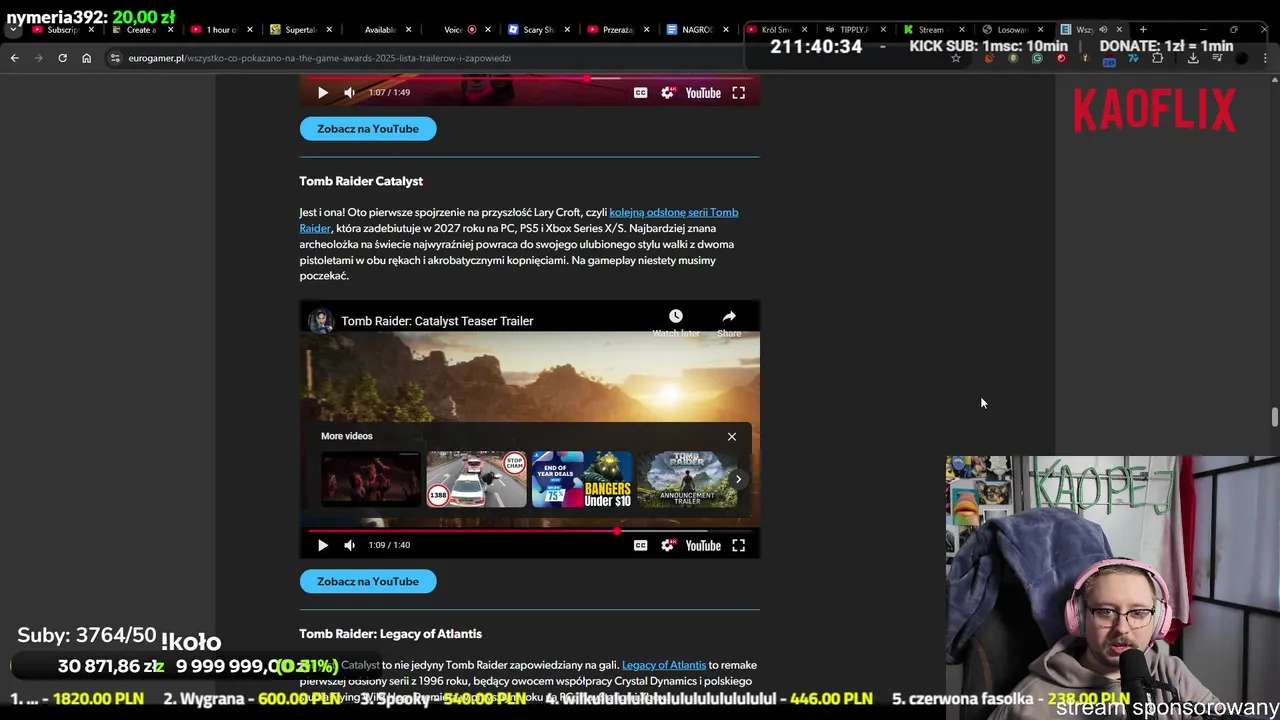Play the upper video at 1:07
Screen dimensions: 1280x720
[x=322, y=92]
